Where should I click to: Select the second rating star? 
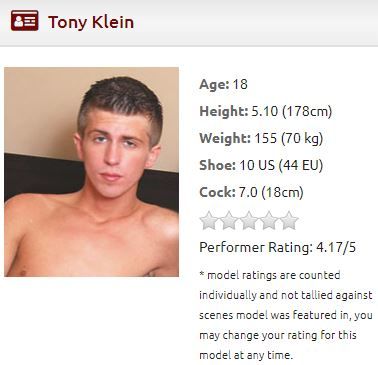point(229,220)
